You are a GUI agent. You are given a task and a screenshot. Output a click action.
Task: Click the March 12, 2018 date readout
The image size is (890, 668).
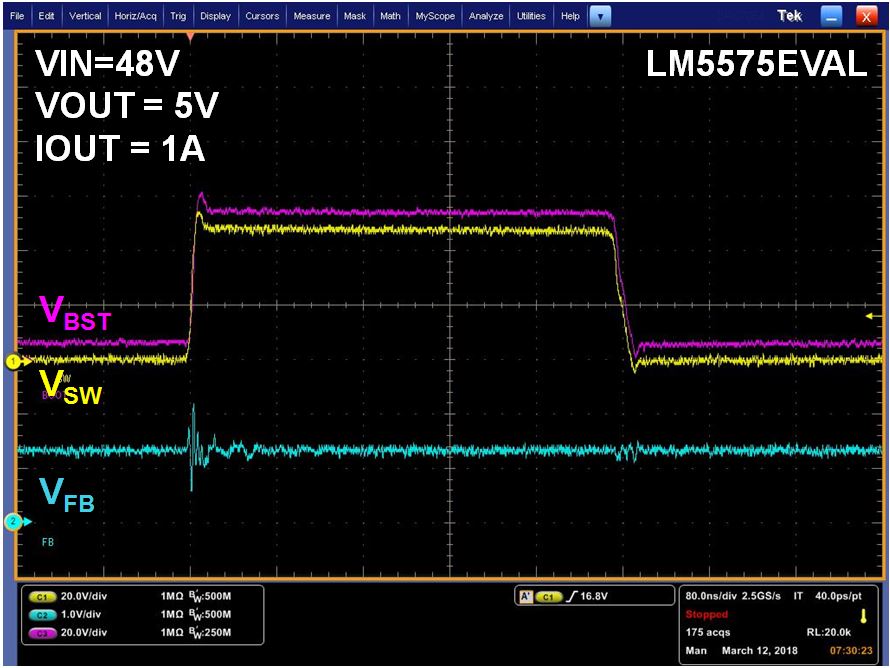pyautogui.click(x=759, y=650)
